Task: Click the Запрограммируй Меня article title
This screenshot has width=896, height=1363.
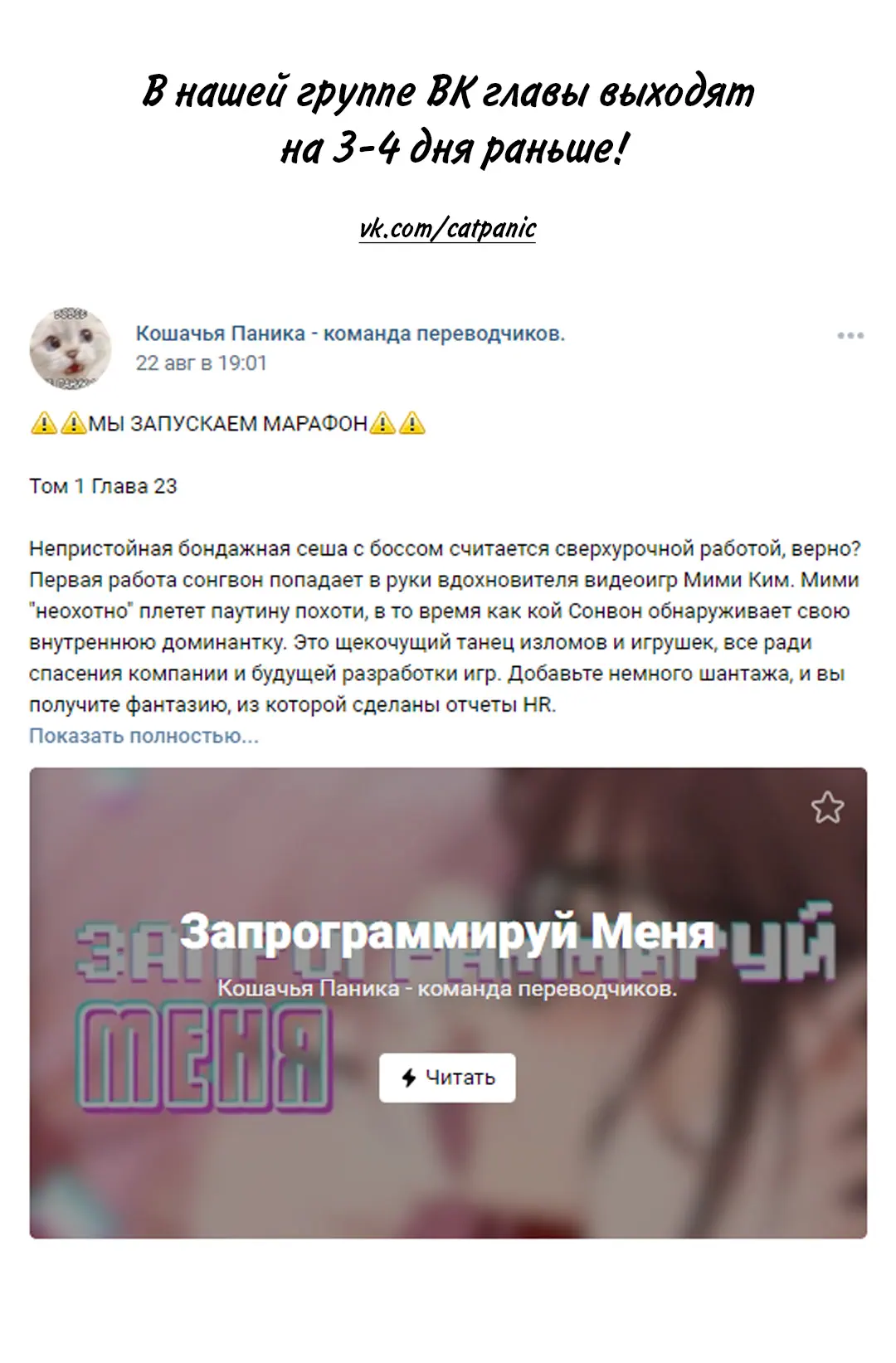Action: 447,931
